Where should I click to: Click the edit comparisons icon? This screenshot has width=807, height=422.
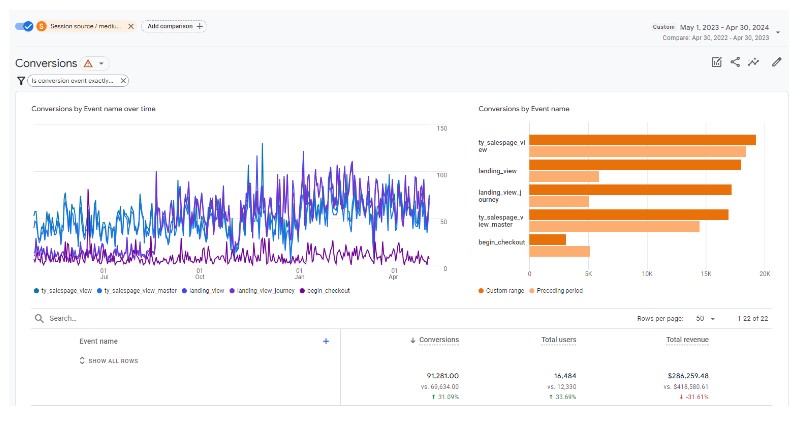point(716,62)
